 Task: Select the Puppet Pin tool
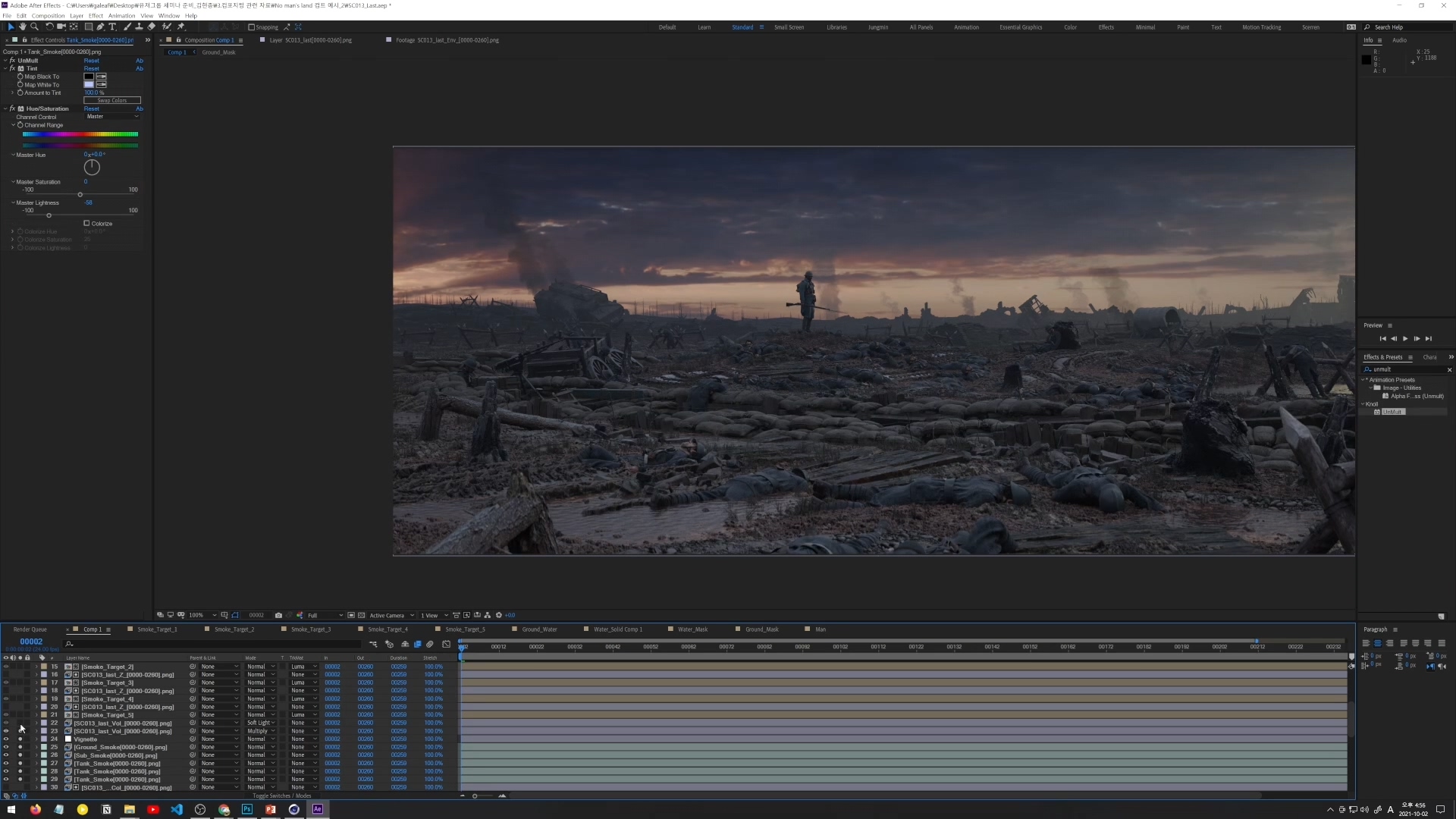pyautogui.click(x=181, y=27)
